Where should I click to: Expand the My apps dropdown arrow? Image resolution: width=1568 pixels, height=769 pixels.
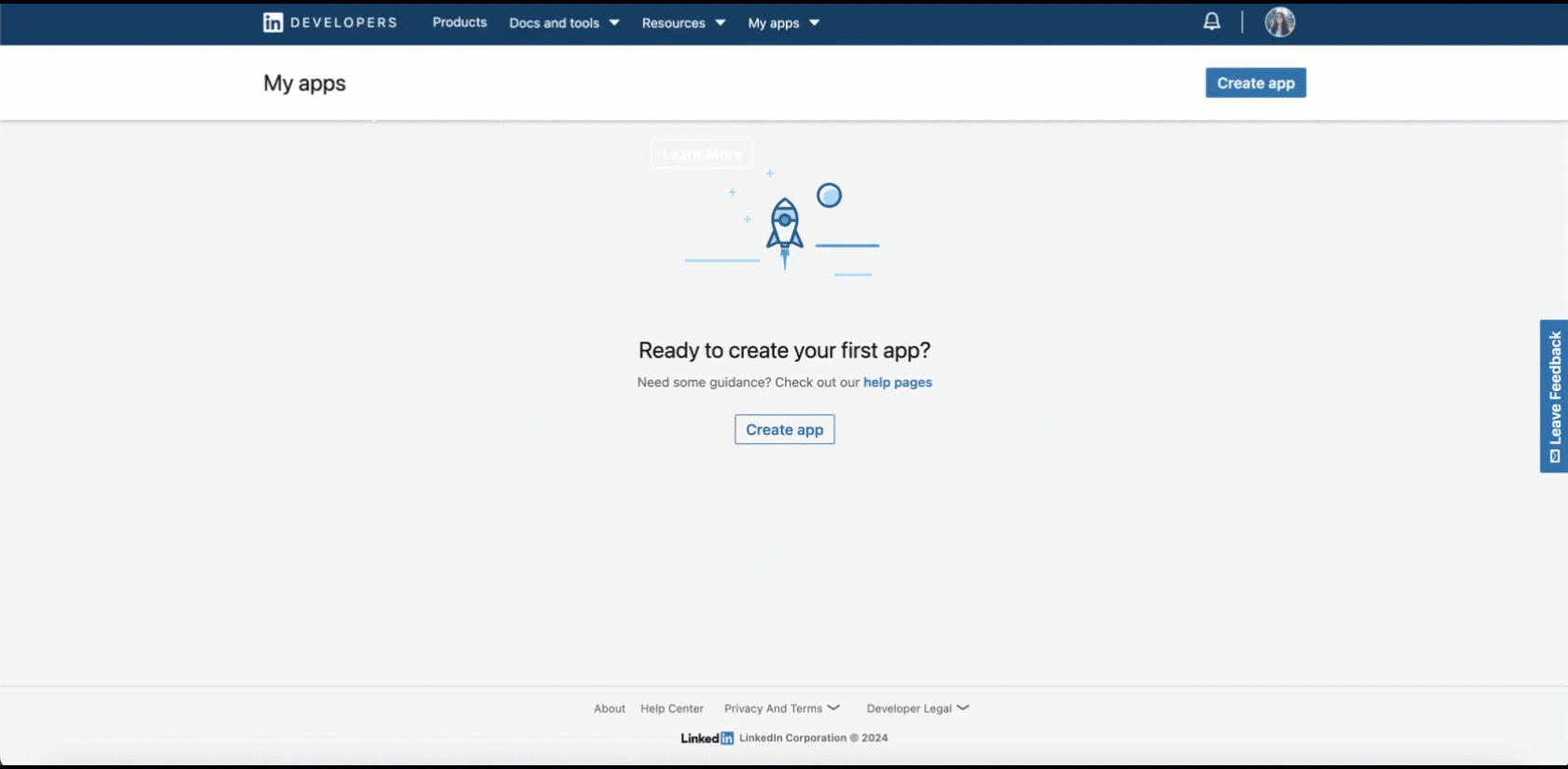tap(814, 22)
